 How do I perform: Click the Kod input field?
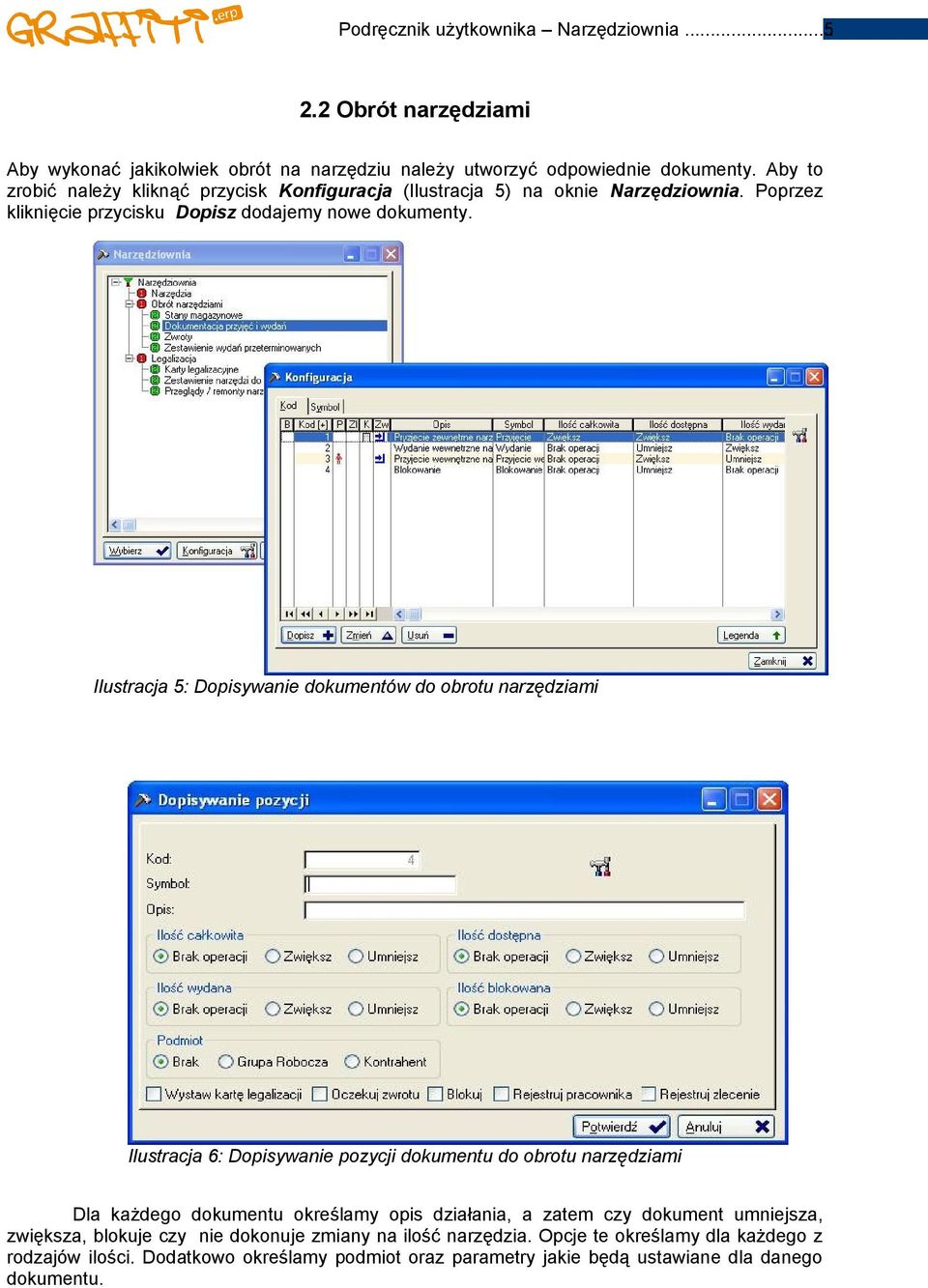(x=362, y=859)
